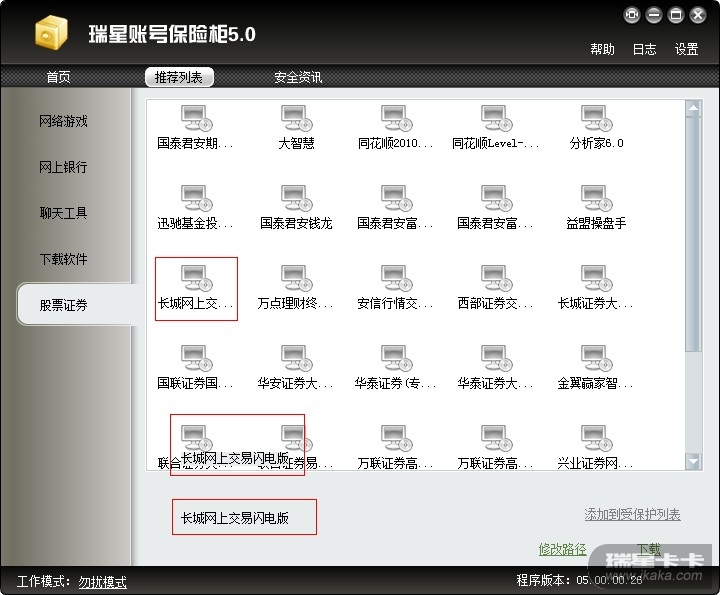
Task: Choose the 聊天工具 category
Action: [63, 213]
